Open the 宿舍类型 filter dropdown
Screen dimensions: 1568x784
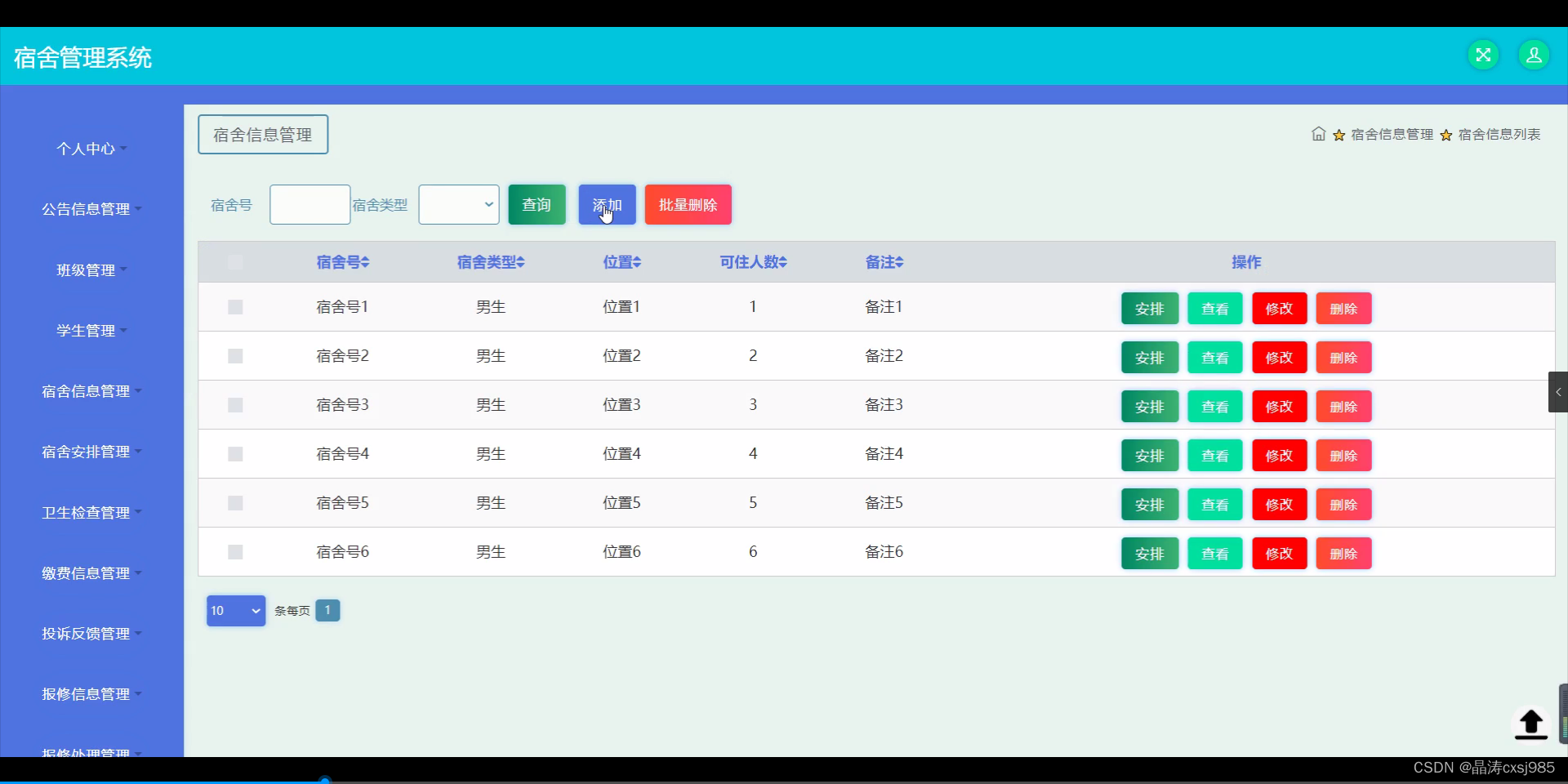[459, 204]
